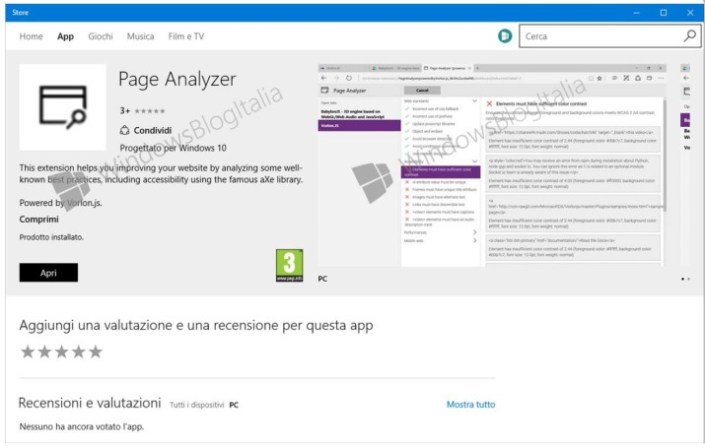
Task: Click the PC label under screenshot
Action: click(x=322, y=279)
